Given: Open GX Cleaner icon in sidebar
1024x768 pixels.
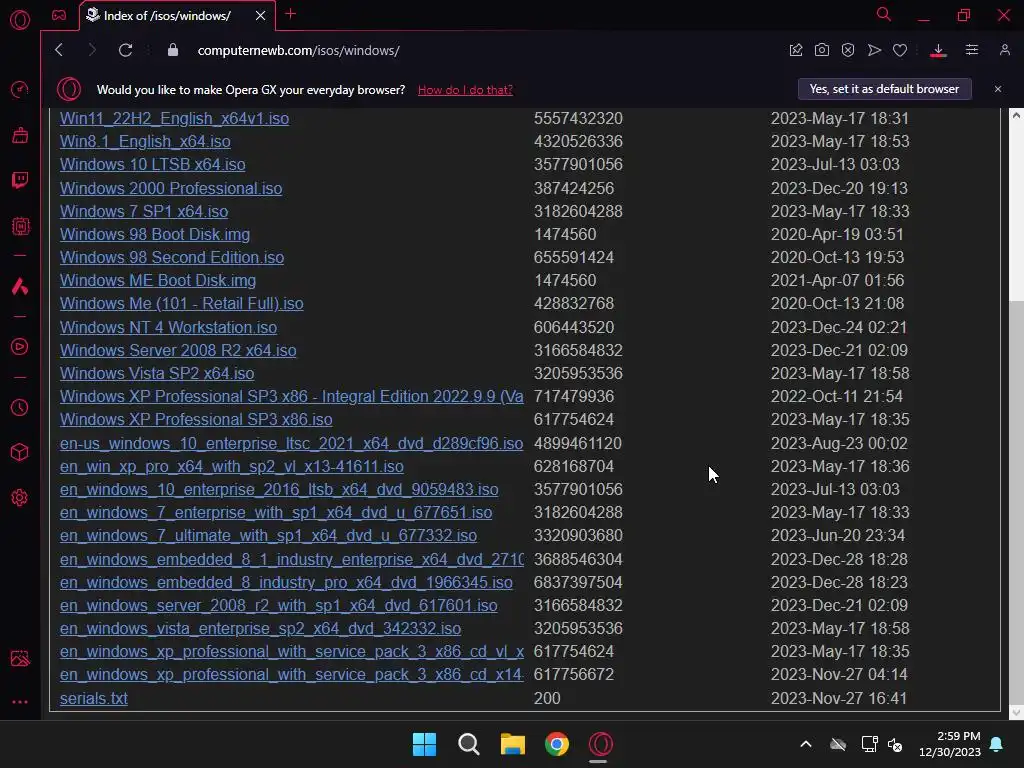Looking at the screenshot, I should coord(20,135).
